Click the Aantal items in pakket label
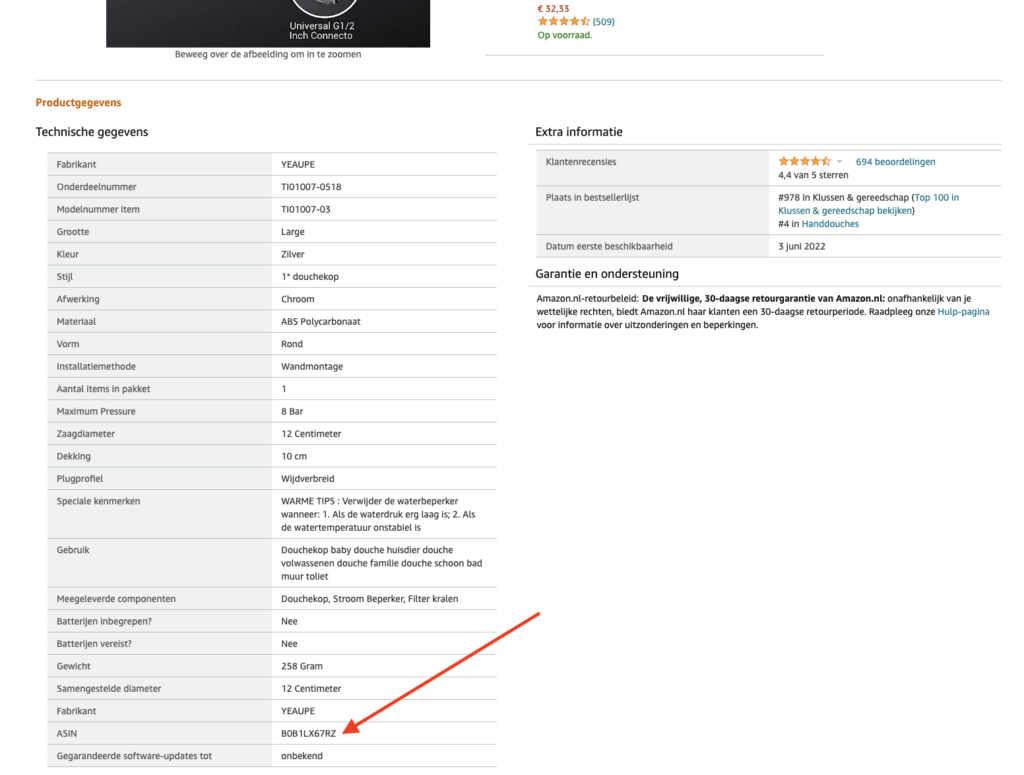Screen dimensions: 1024x775 (103, 389)
